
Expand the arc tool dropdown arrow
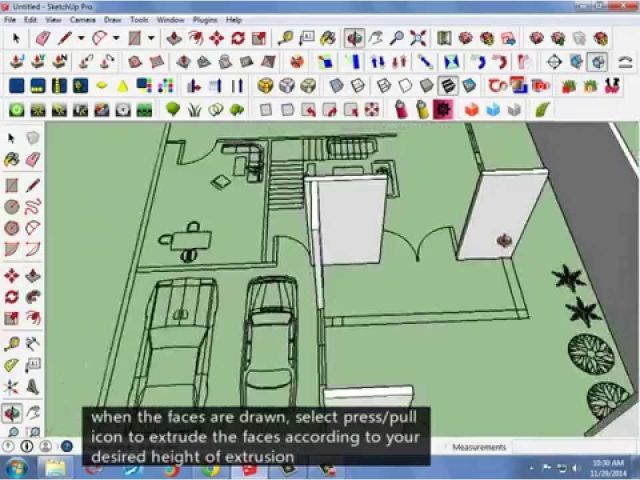118,39
